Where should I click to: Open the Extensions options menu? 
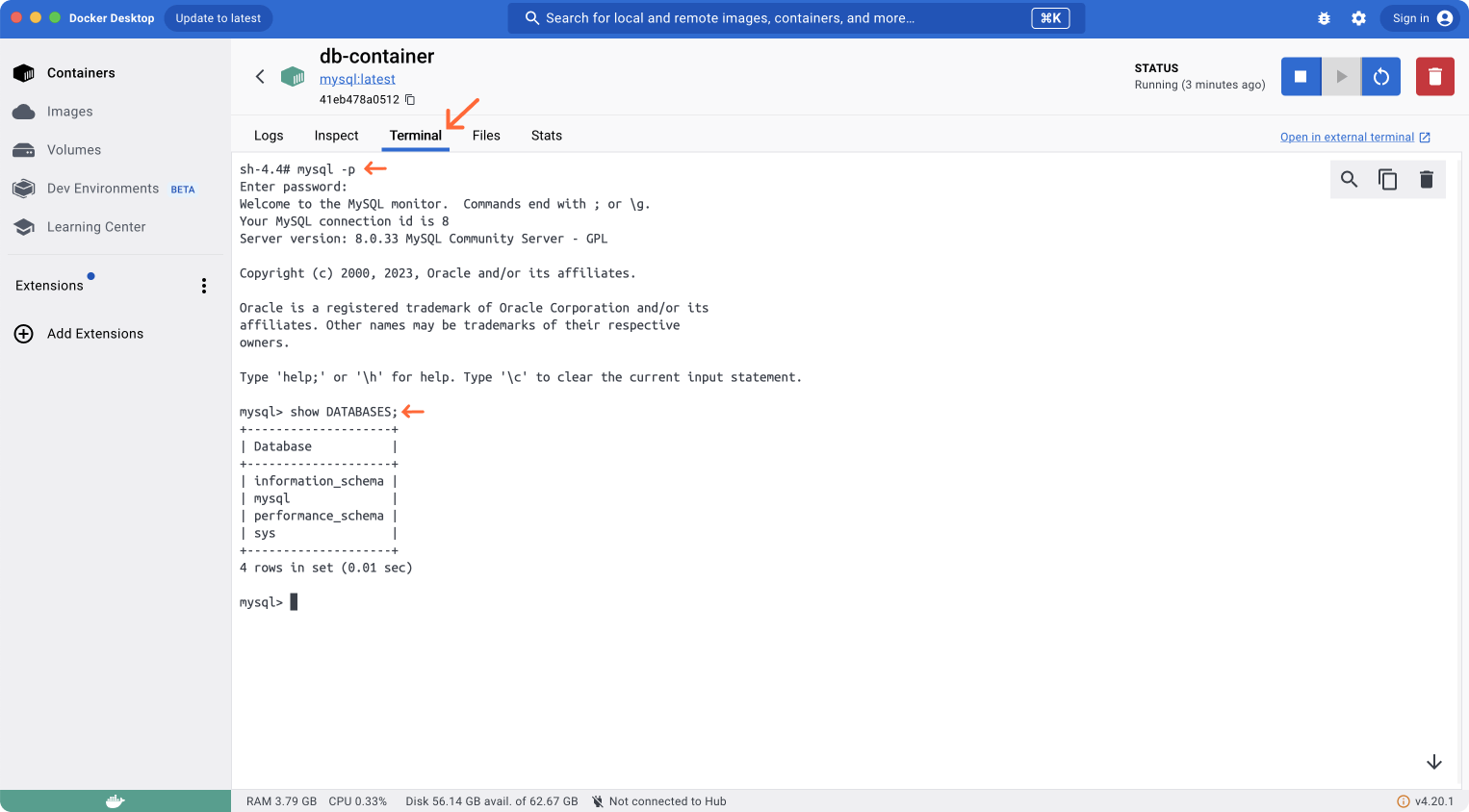[x=203, y=285]
